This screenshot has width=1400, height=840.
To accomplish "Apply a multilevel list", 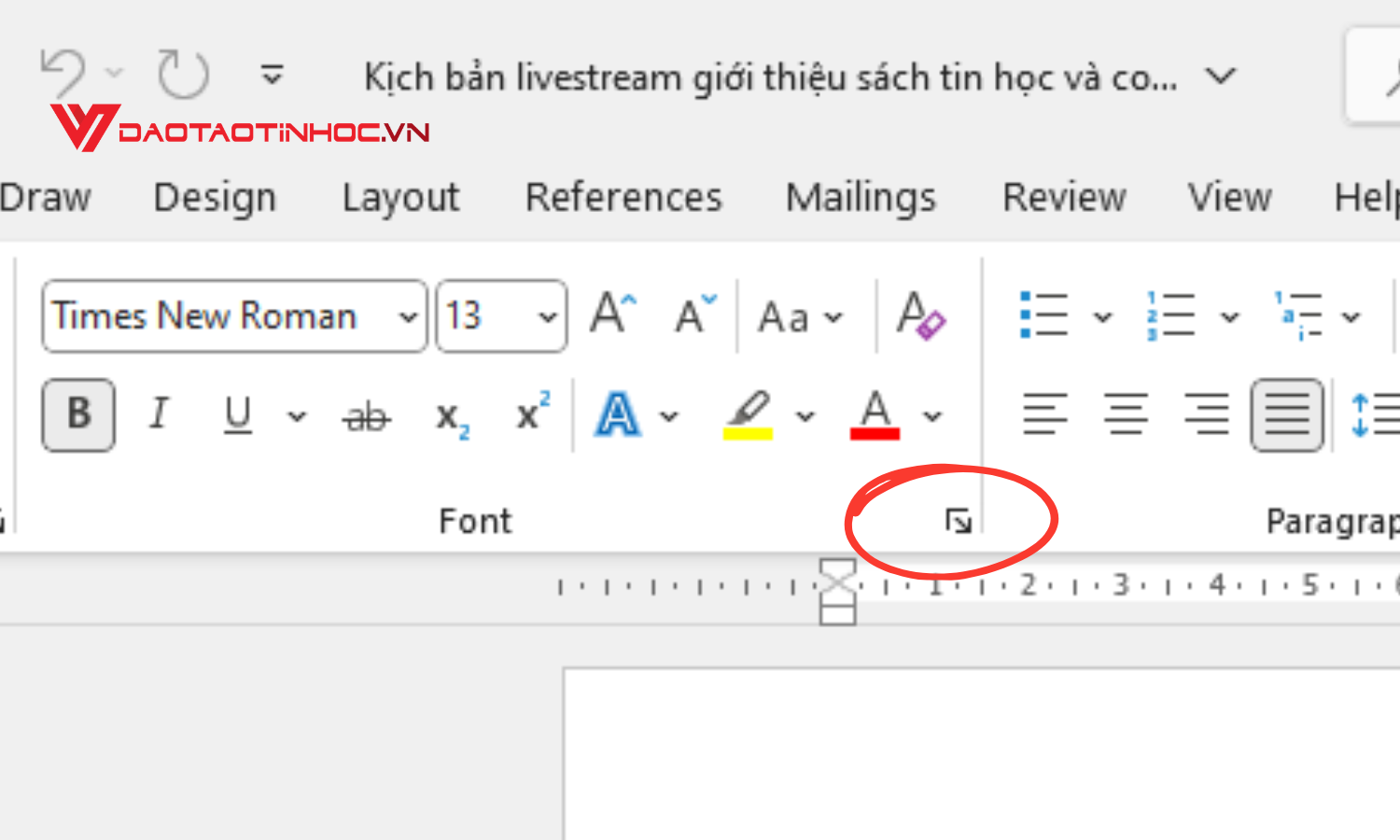I will tap(1298, 315).
